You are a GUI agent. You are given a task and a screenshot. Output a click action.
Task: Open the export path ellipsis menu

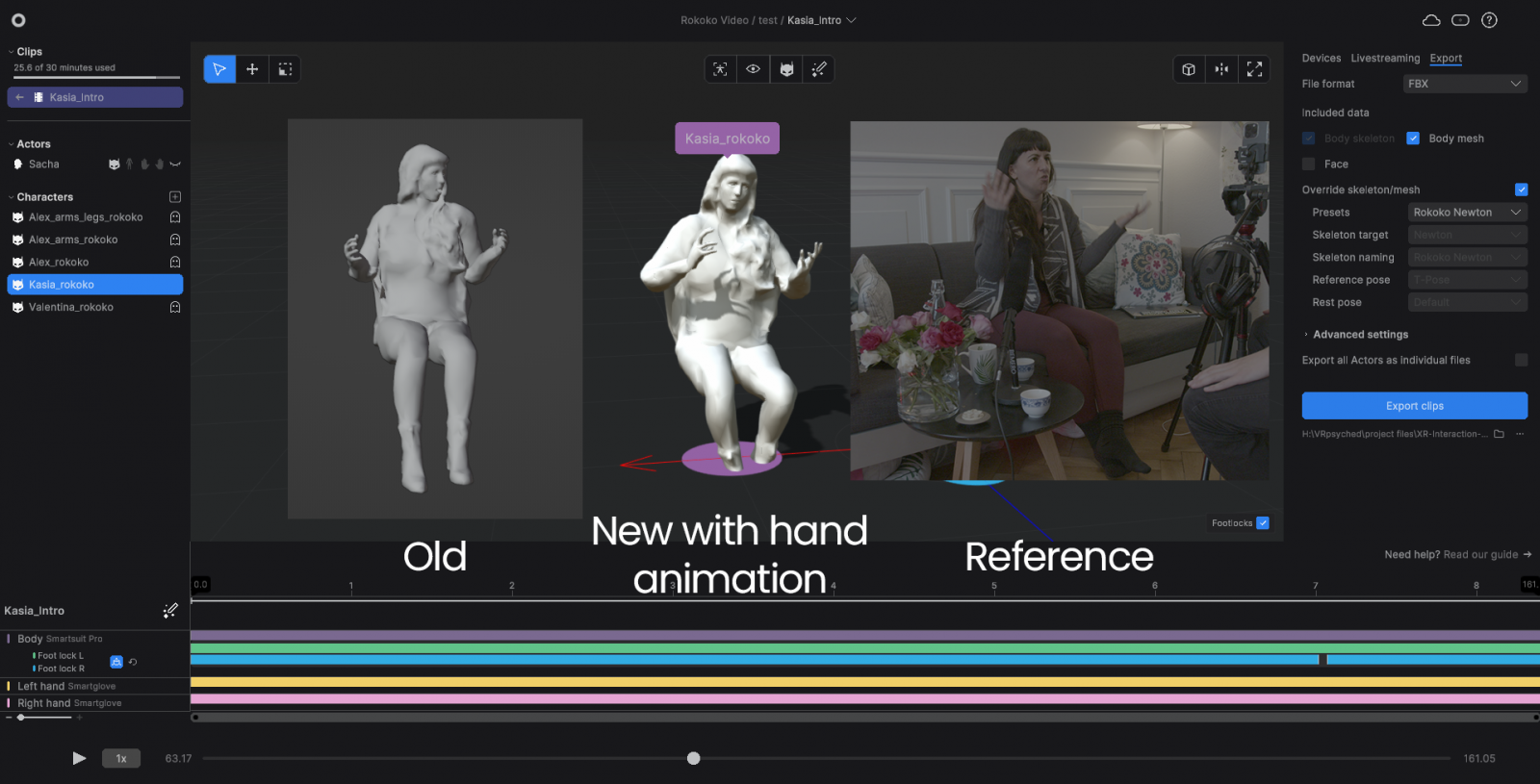point(1520,434)
